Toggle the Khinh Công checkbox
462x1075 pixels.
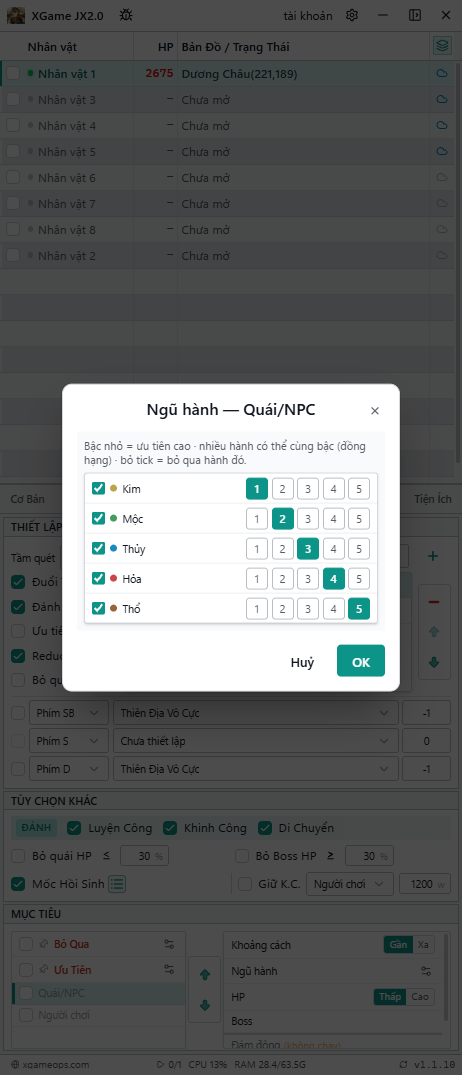(170, 828)
